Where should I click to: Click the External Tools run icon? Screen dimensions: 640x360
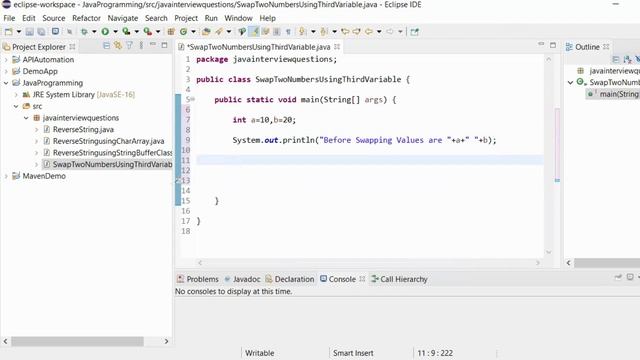tap(148, 31)
